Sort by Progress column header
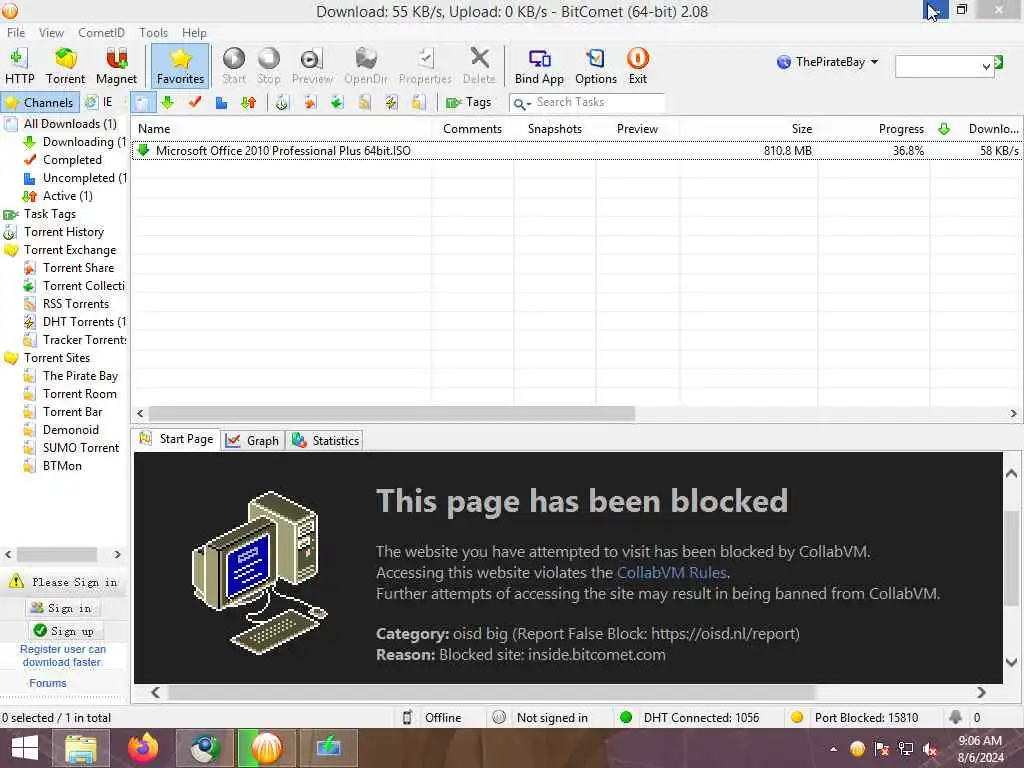This screenshot has width=1024, height=768. 901,129
